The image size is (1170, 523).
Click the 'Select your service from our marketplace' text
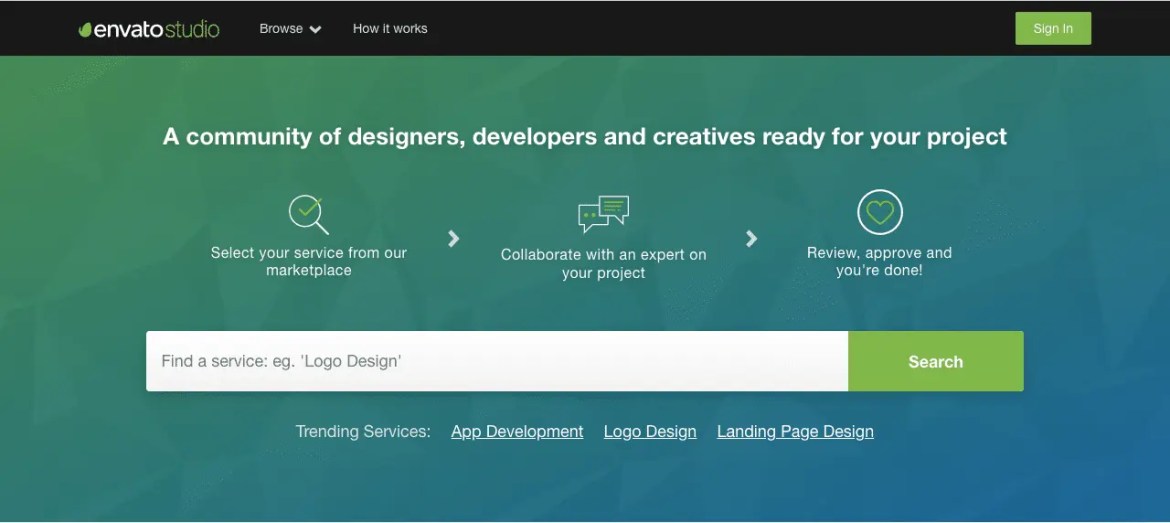(x=309, y=261)
